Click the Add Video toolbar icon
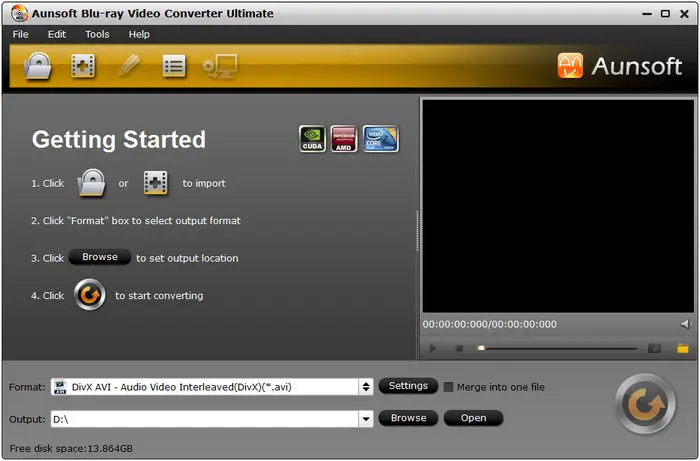This screenshot has height=461, width=700. point(83,66)
